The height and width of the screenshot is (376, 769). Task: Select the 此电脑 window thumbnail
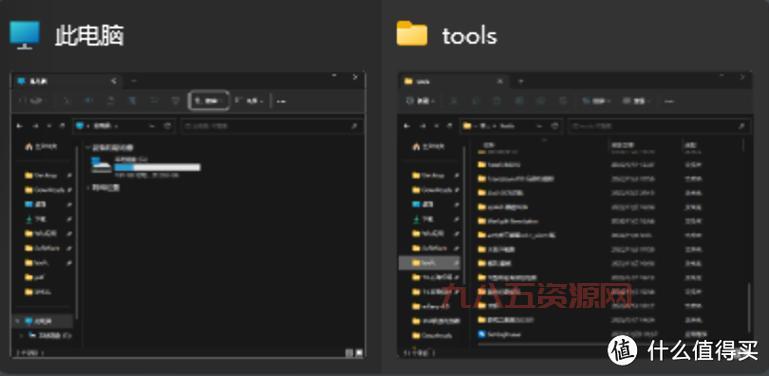[x=188, y=215]
